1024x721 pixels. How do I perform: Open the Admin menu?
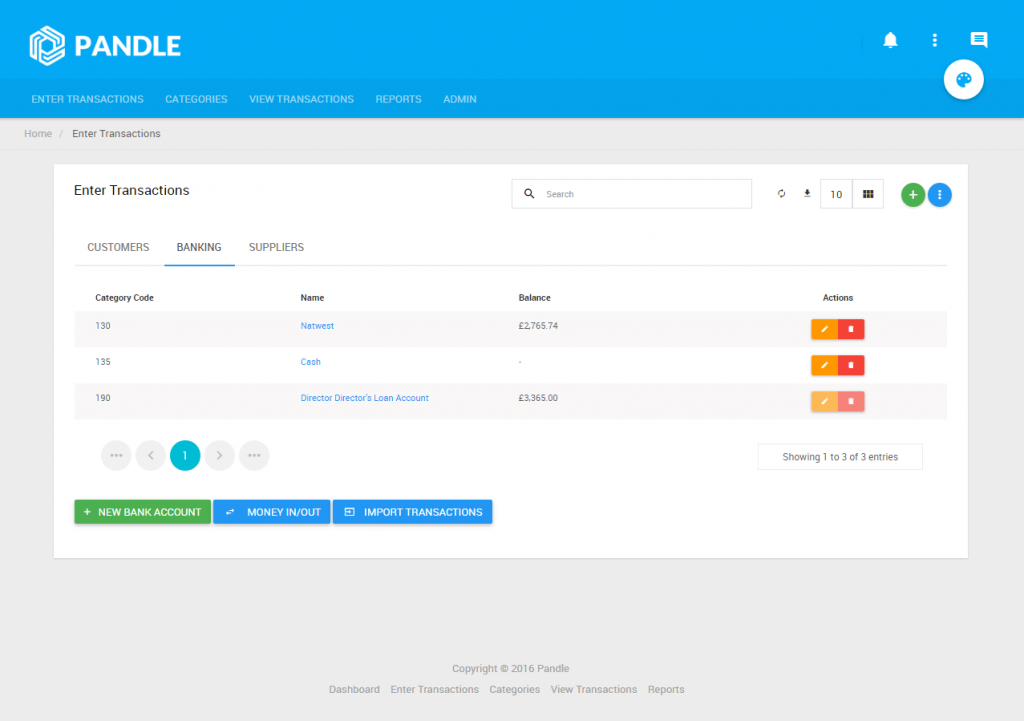460,99
